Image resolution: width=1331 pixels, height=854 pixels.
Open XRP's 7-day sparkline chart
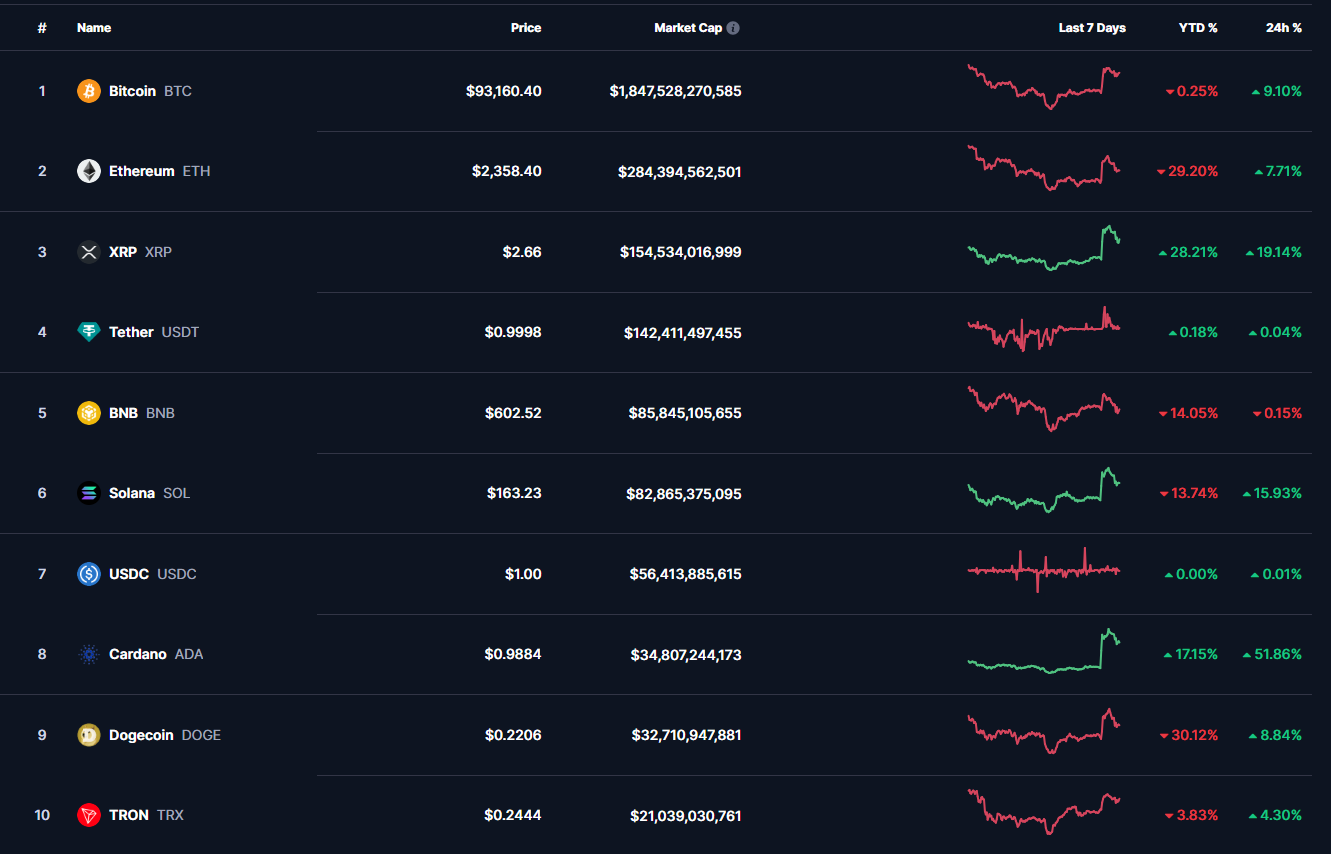[1044, 248]
